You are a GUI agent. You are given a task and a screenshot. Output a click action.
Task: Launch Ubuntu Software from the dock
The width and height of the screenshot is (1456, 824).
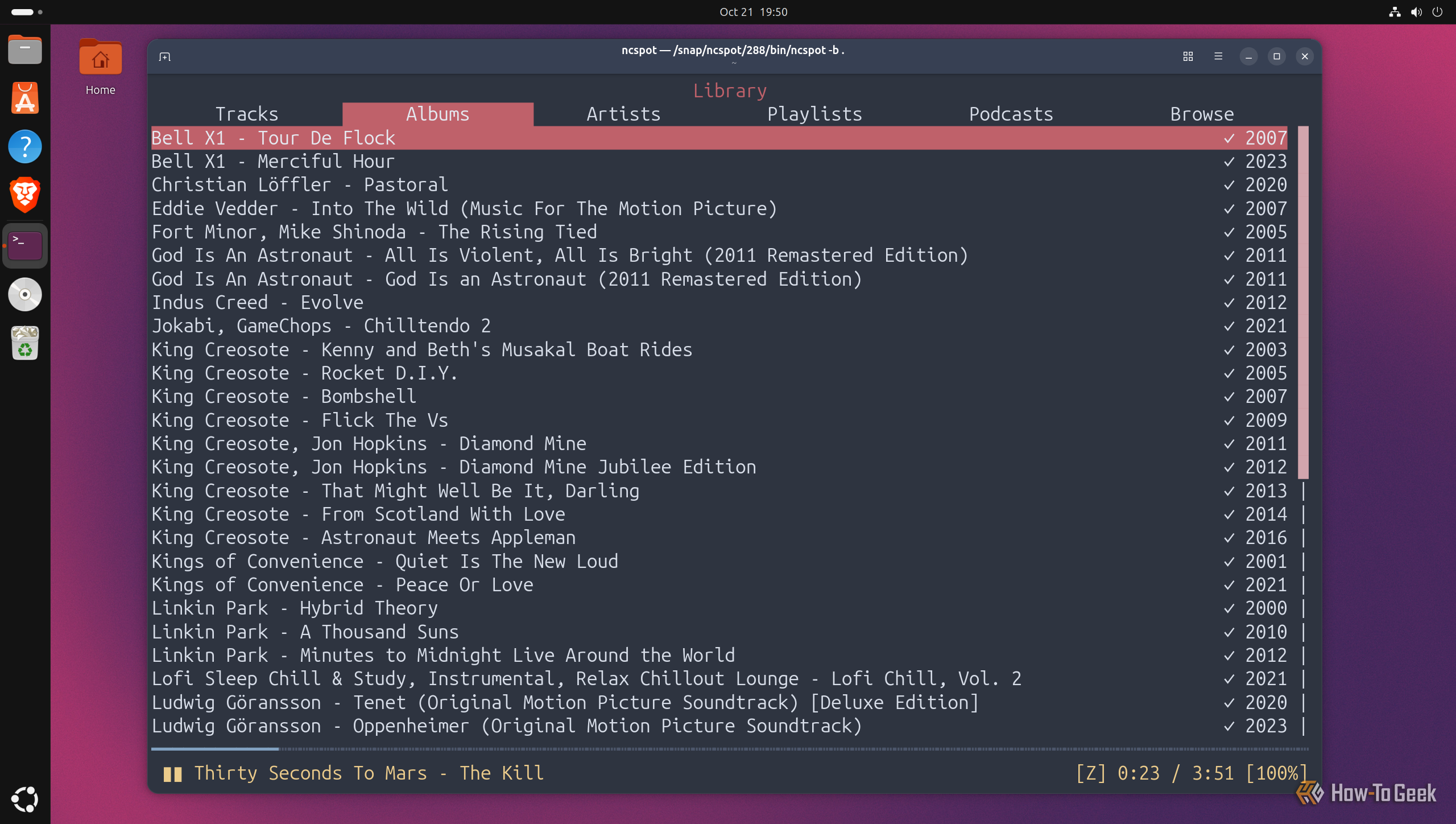[25, 98]
